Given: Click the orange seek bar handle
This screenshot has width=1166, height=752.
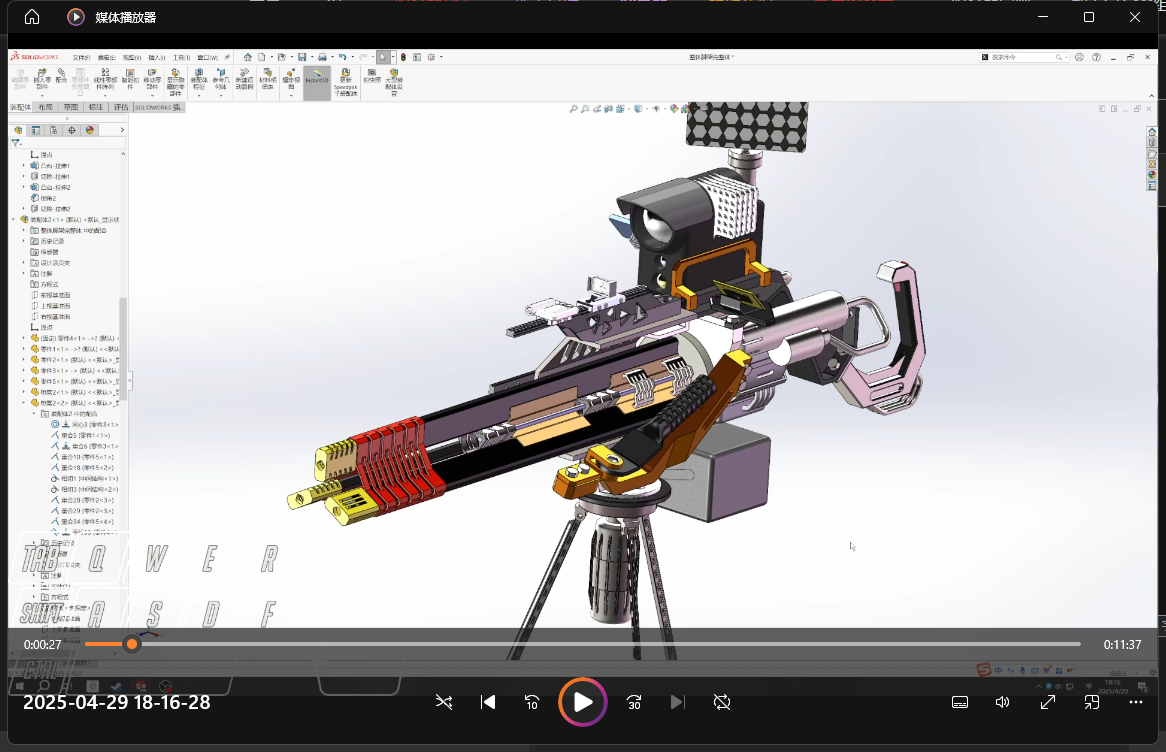Looking at the screenshot, I should click(x=132, y=644).
